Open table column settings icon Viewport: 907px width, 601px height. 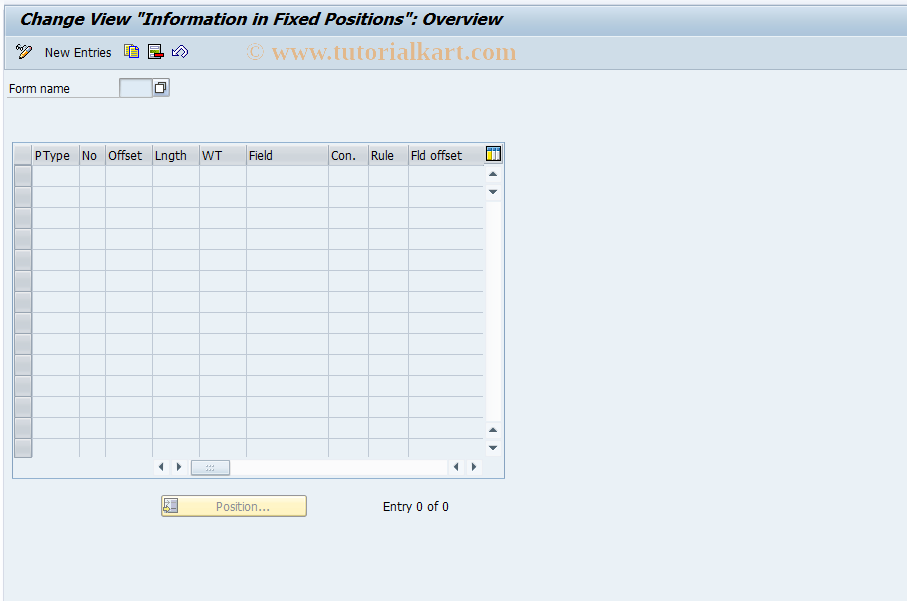[x=493, y=154]
